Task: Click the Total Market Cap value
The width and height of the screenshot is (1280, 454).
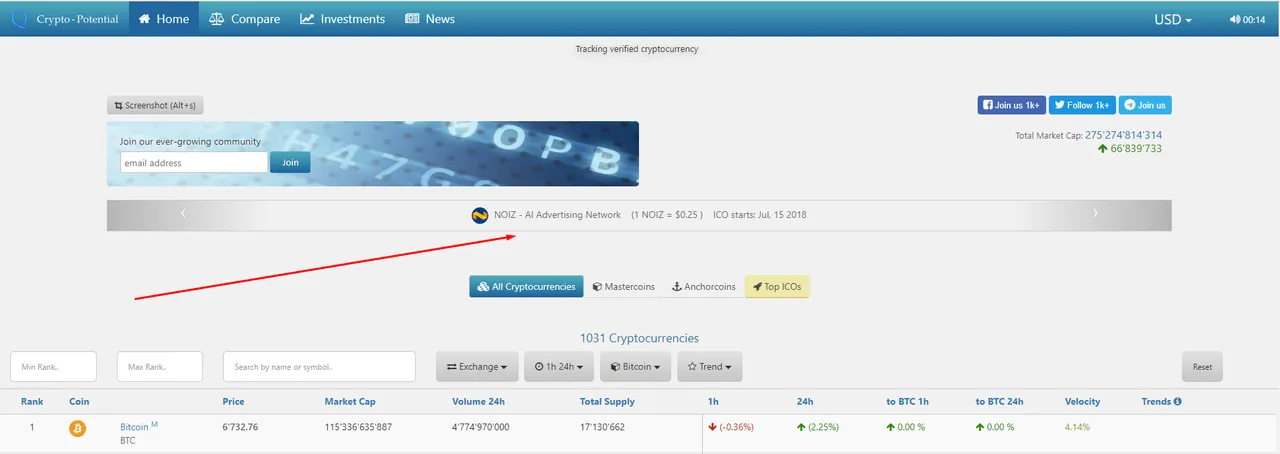Action: coord(1123,135)
